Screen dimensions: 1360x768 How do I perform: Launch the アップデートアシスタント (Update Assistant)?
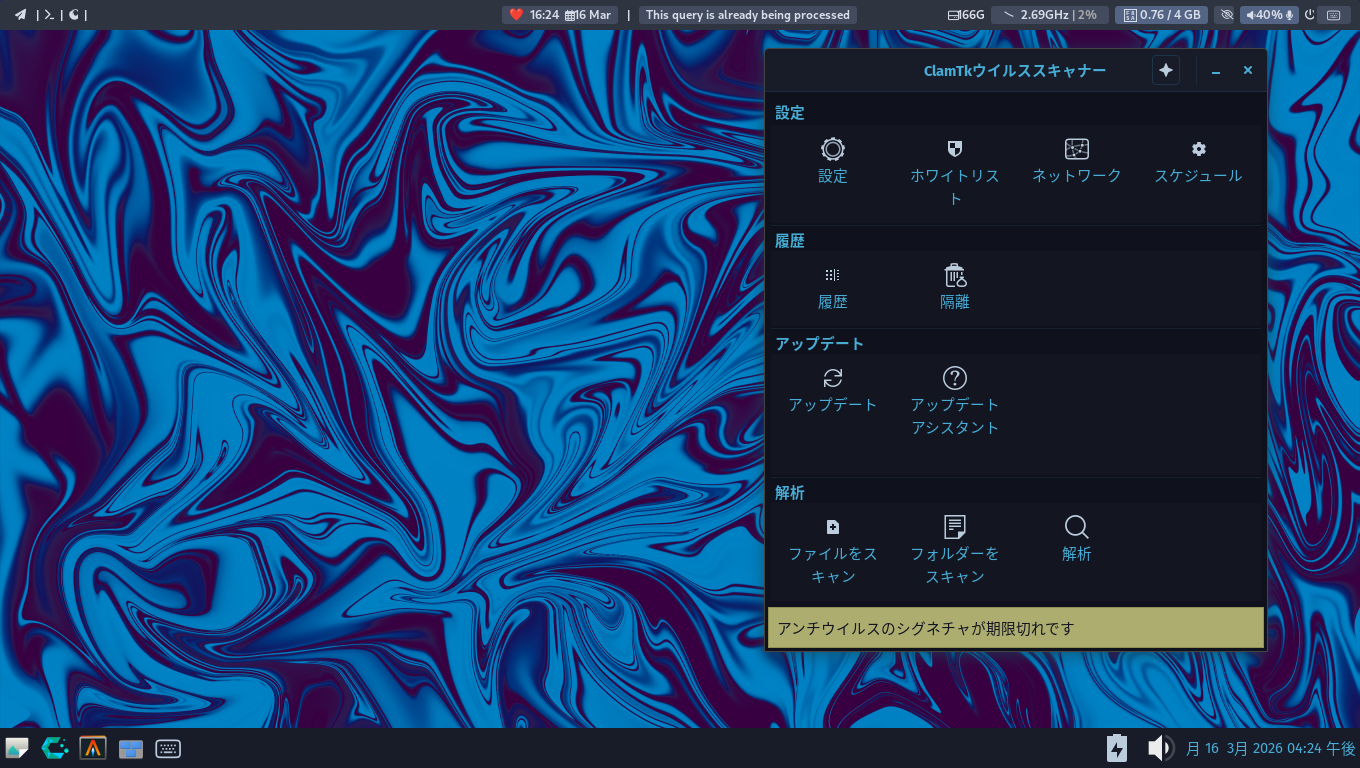click(955, 390)
